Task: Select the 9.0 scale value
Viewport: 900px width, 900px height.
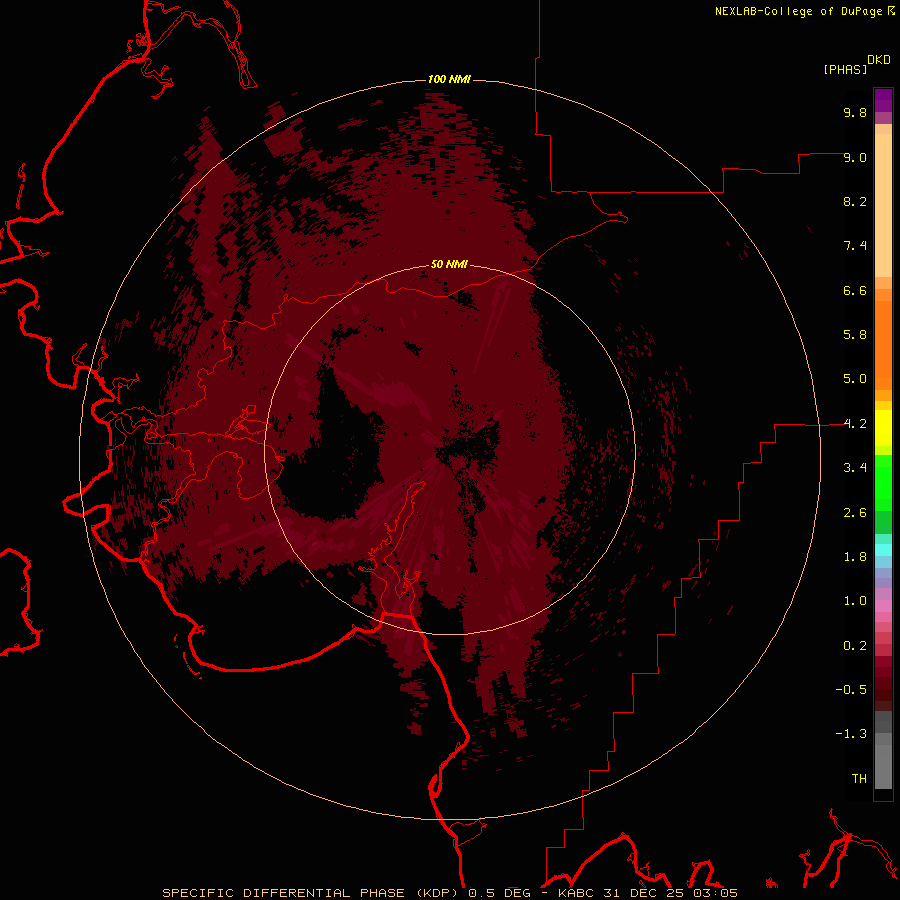Action: tap(855, 157)
